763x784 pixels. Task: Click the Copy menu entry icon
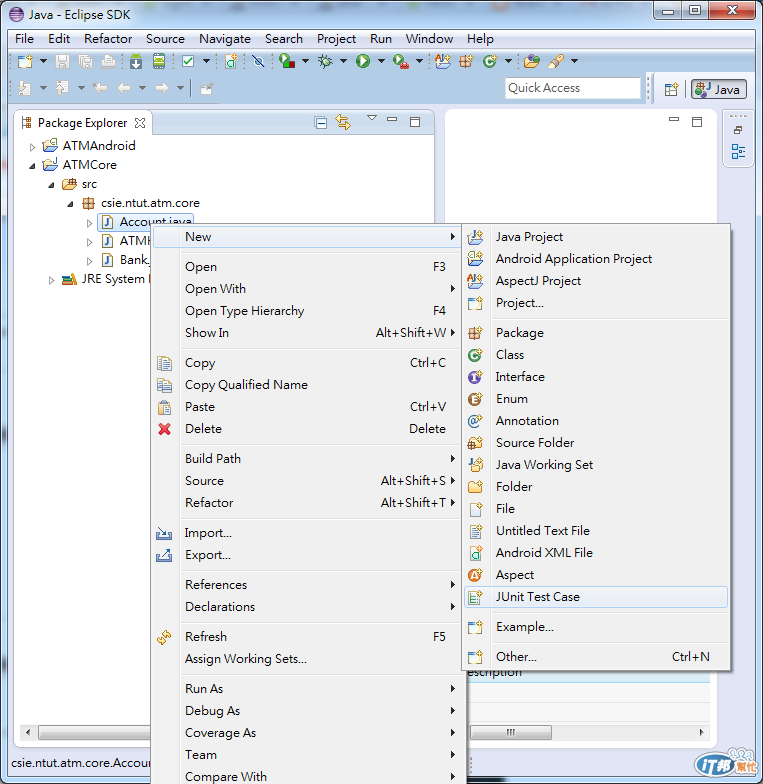pos(164,363)
